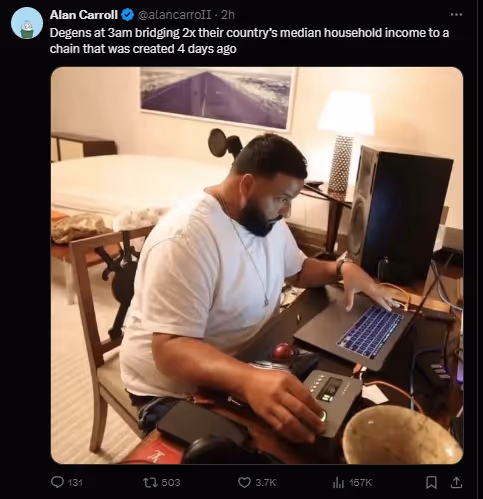This screenshot has height=499, width=483.
Task: Click the tweet text about Degens
Action: [249, 41]
